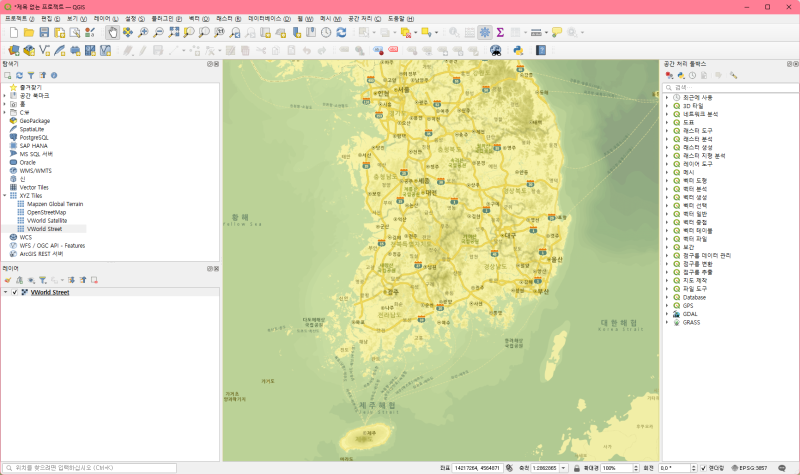Image resolution: width=800 pixels, height=475 pixels.
Task: Open the 벡터 menu
Action: coord(199,18)
